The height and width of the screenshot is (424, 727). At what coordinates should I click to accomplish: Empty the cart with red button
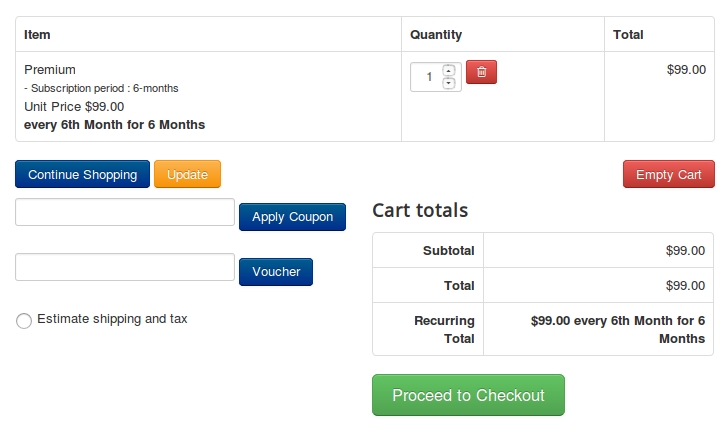[669, 174]
